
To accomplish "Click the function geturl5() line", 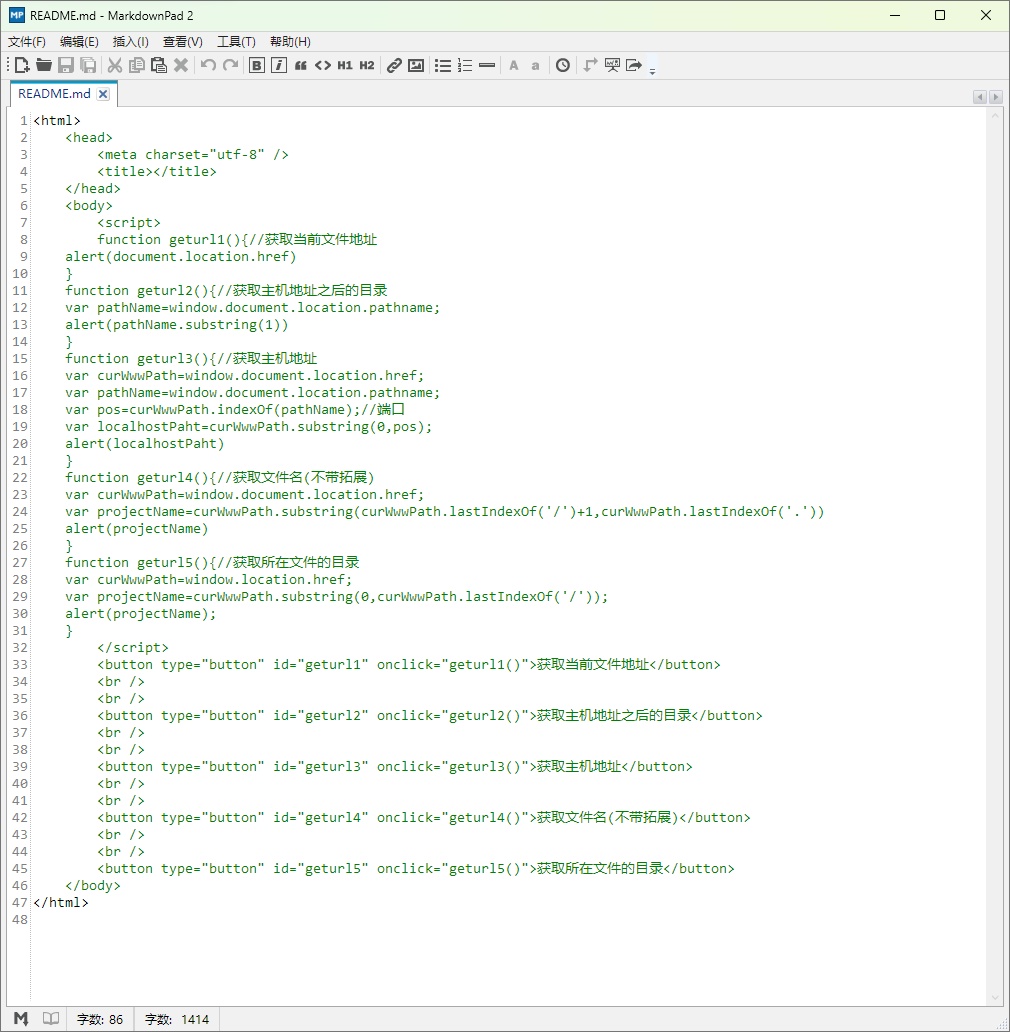I will tap(213, 562).
